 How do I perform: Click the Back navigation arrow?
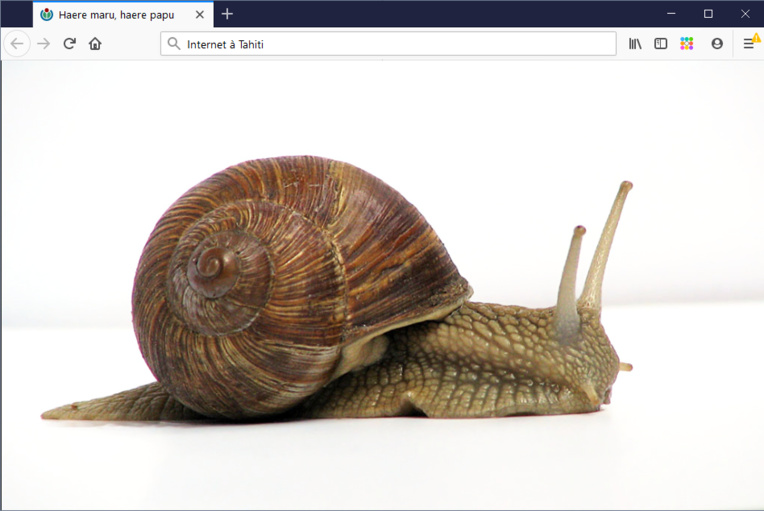coord(17,44)
